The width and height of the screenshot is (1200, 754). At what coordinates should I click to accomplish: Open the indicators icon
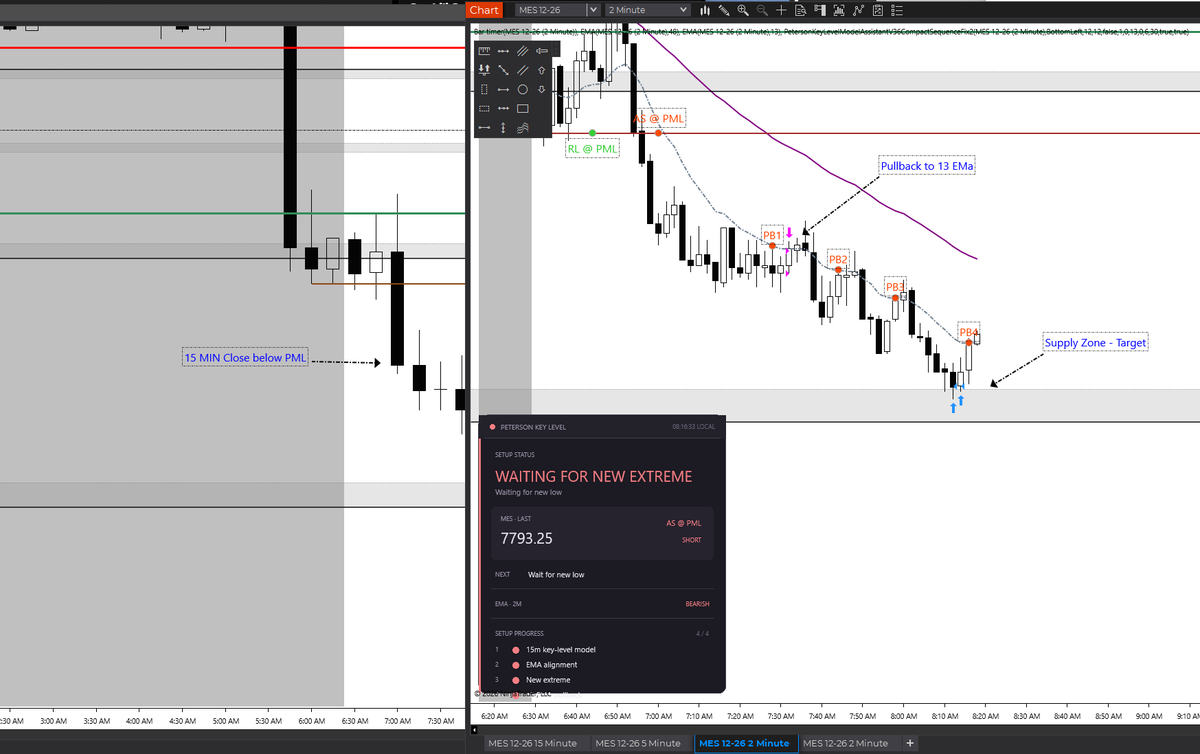tap(839, 10)
